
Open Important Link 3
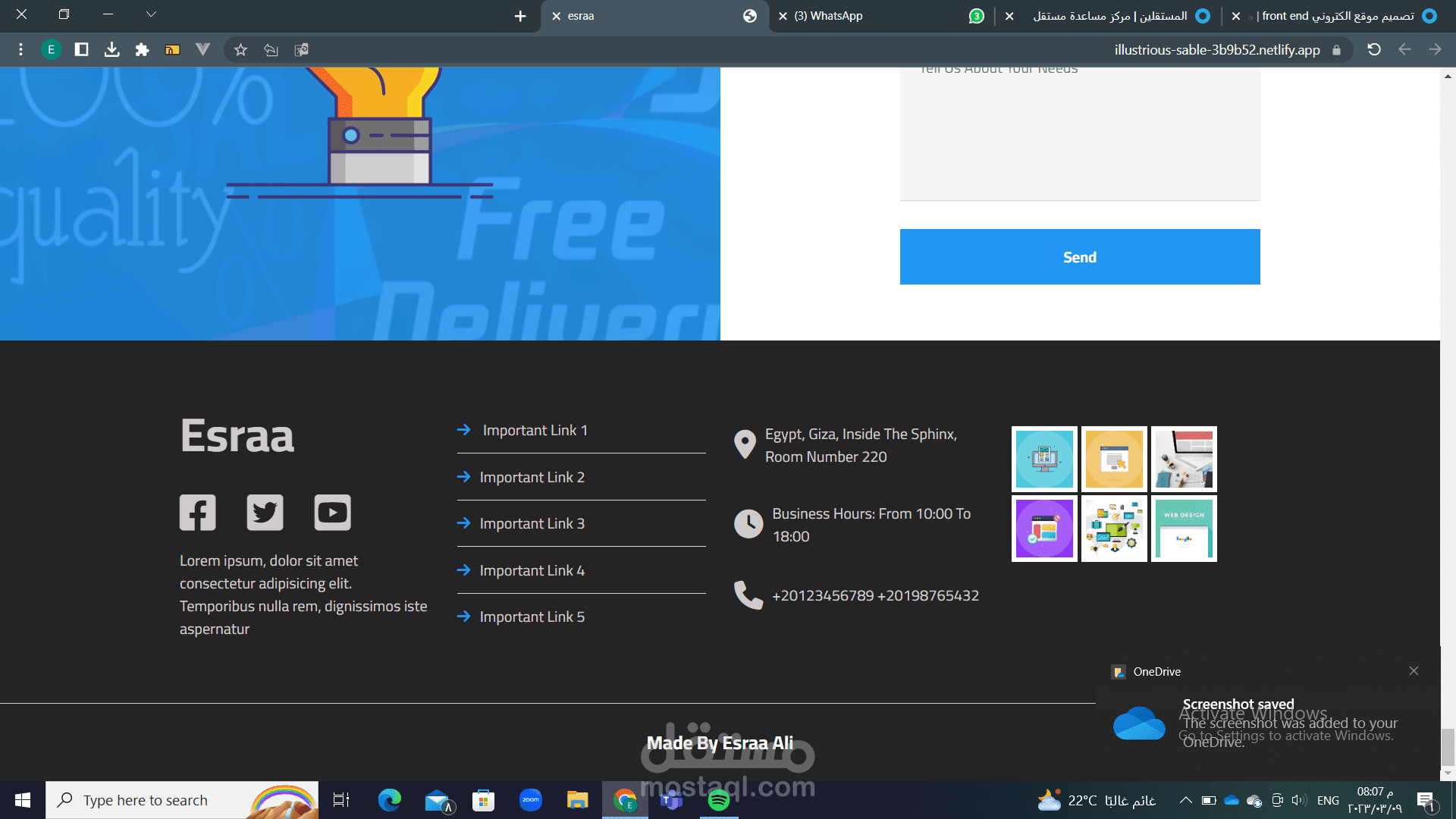(532, 523)
